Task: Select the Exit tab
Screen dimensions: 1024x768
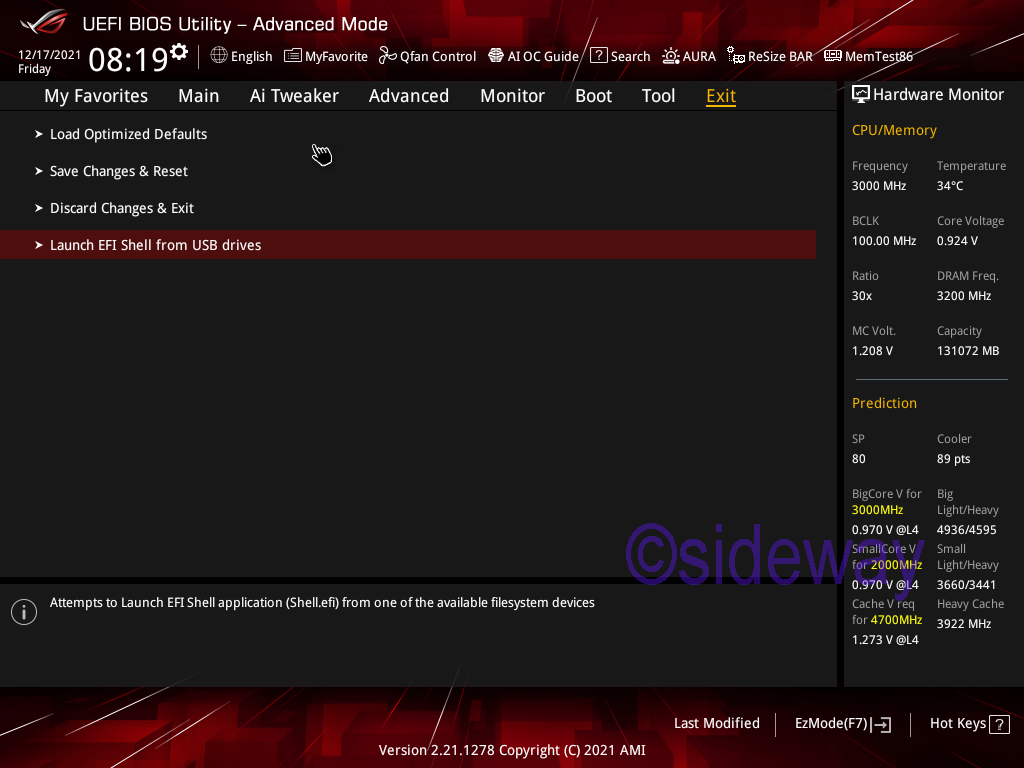Action: [721, 96]
